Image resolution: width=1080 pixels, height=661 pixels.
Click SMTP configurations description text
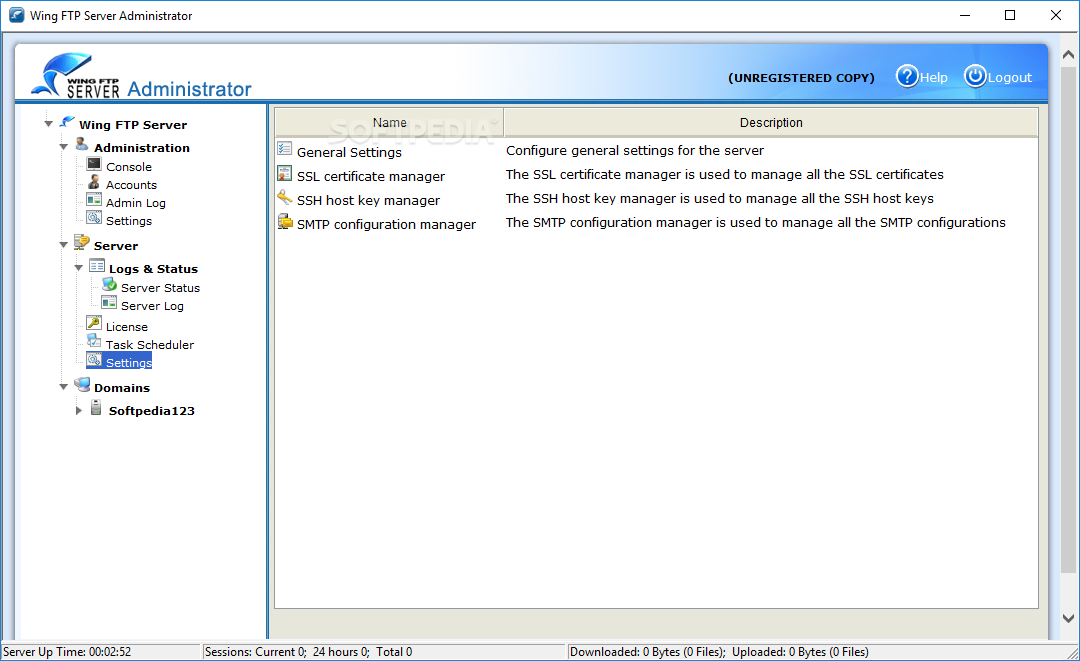click(x=756, y=222)
